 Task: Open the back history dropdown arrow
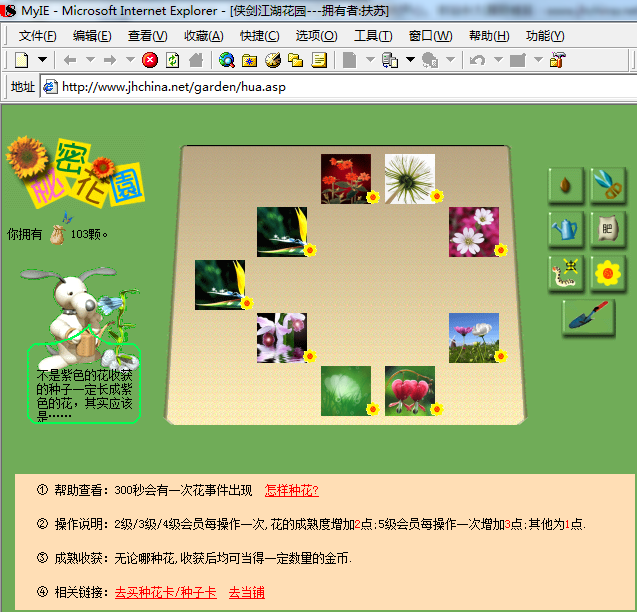90,60
